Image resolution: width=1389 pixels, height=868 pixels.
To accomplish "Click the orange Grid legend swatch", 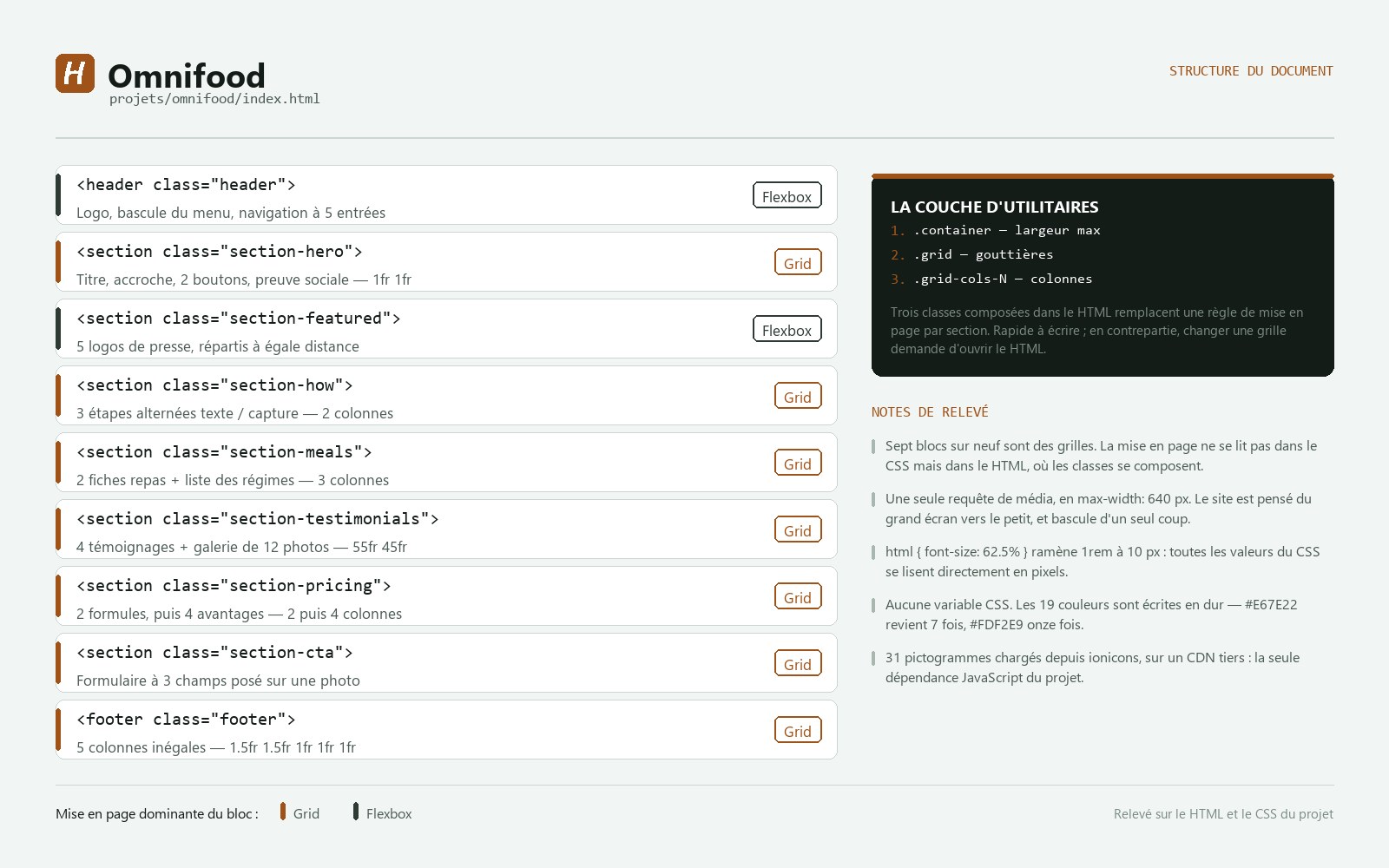I will coord(283,812).
